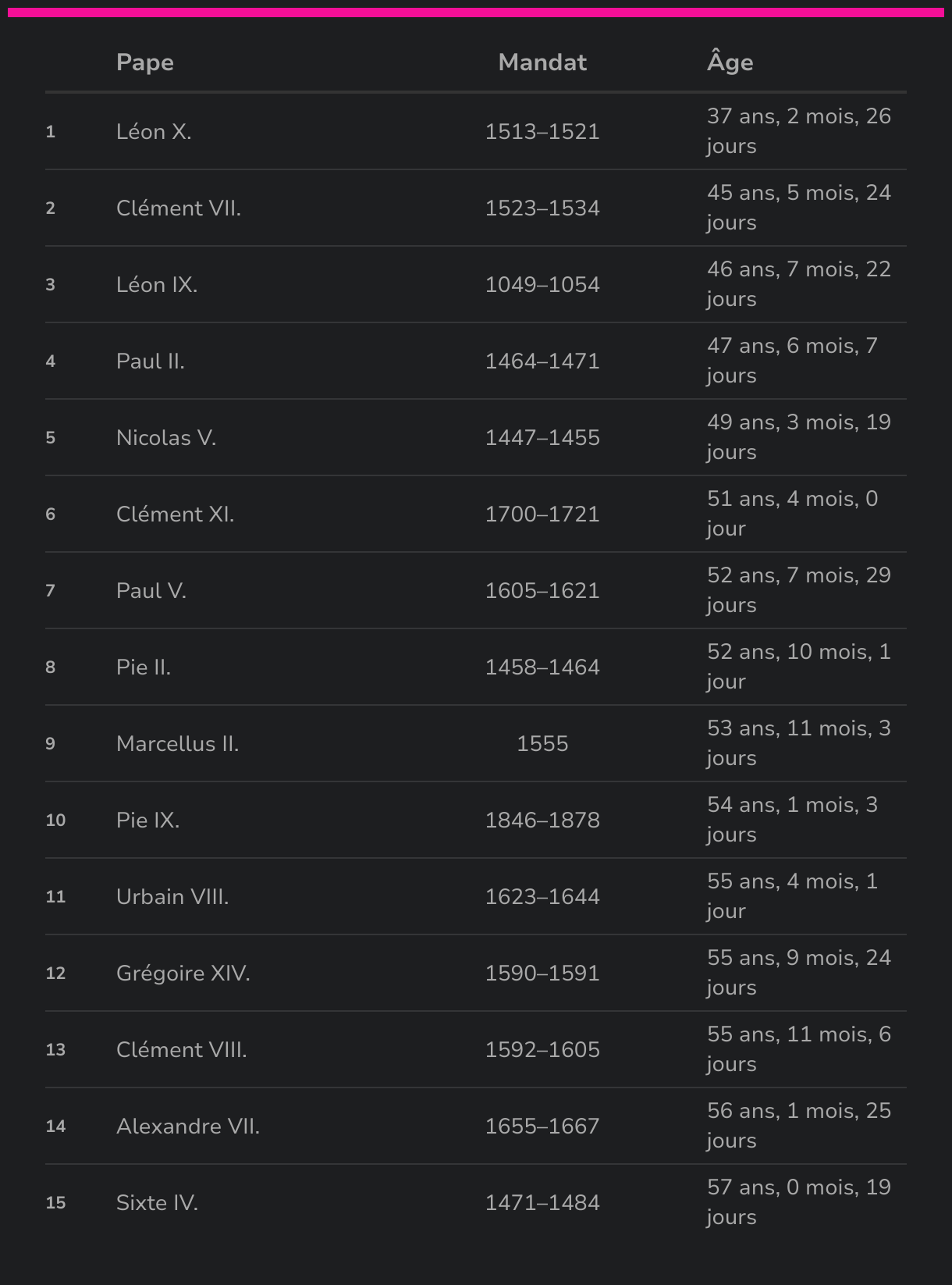The image size is (952, 1285).
Task: Click the 1846–1878 mandate of Pie IX.
Action: 542,820
